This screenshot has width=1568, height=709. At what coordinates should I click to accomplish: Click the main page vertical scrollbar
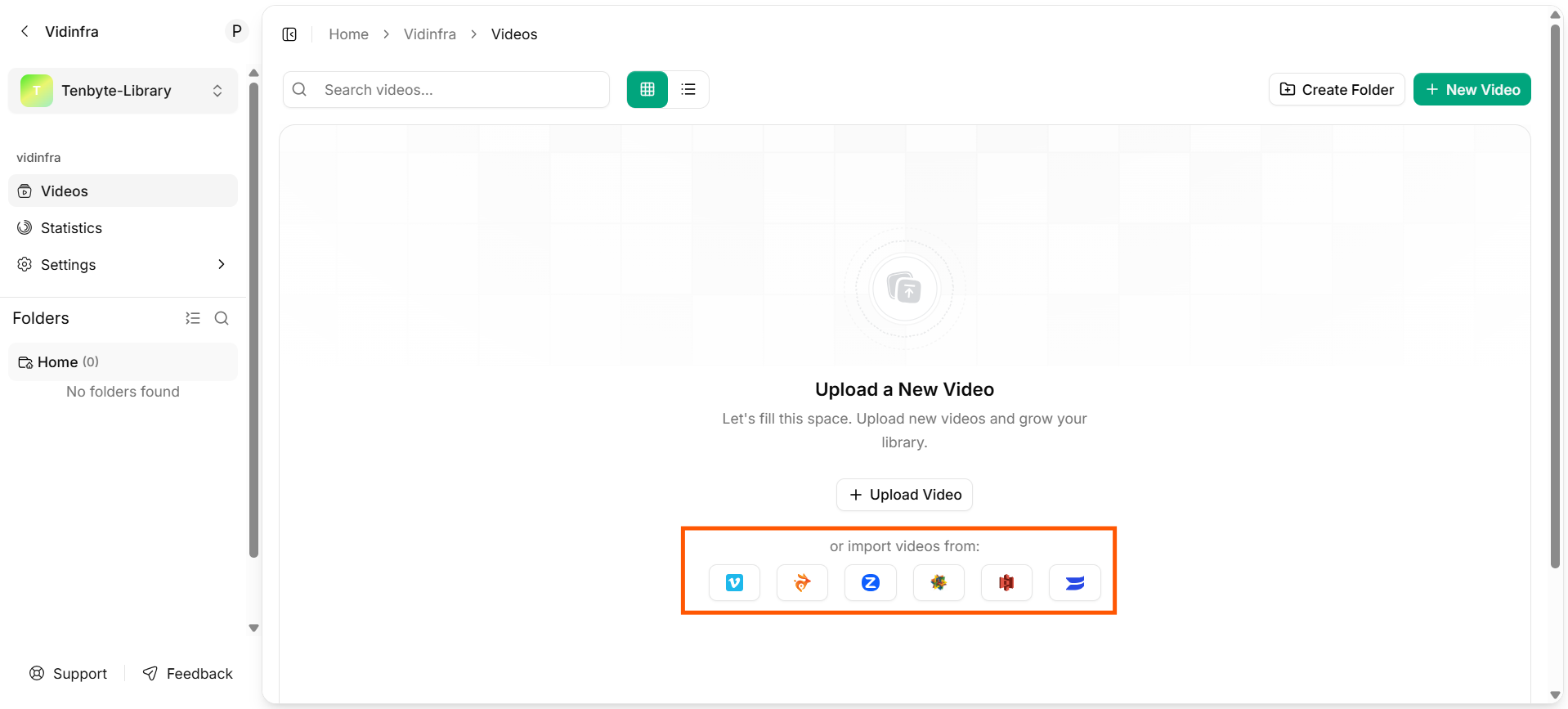tap(1555, 294)
